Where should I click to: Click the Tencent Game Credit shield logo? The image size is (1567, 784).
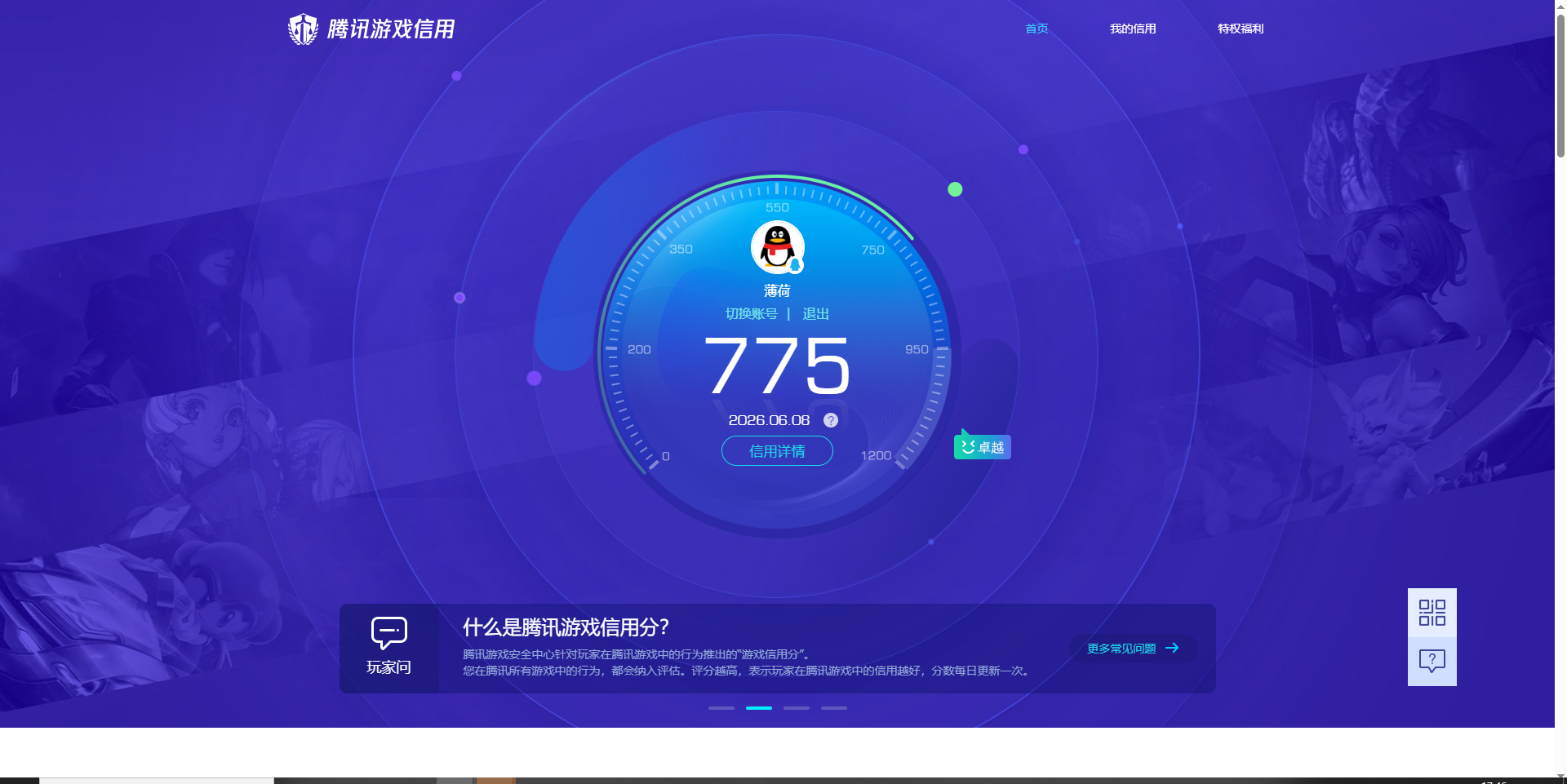point(303,29)
